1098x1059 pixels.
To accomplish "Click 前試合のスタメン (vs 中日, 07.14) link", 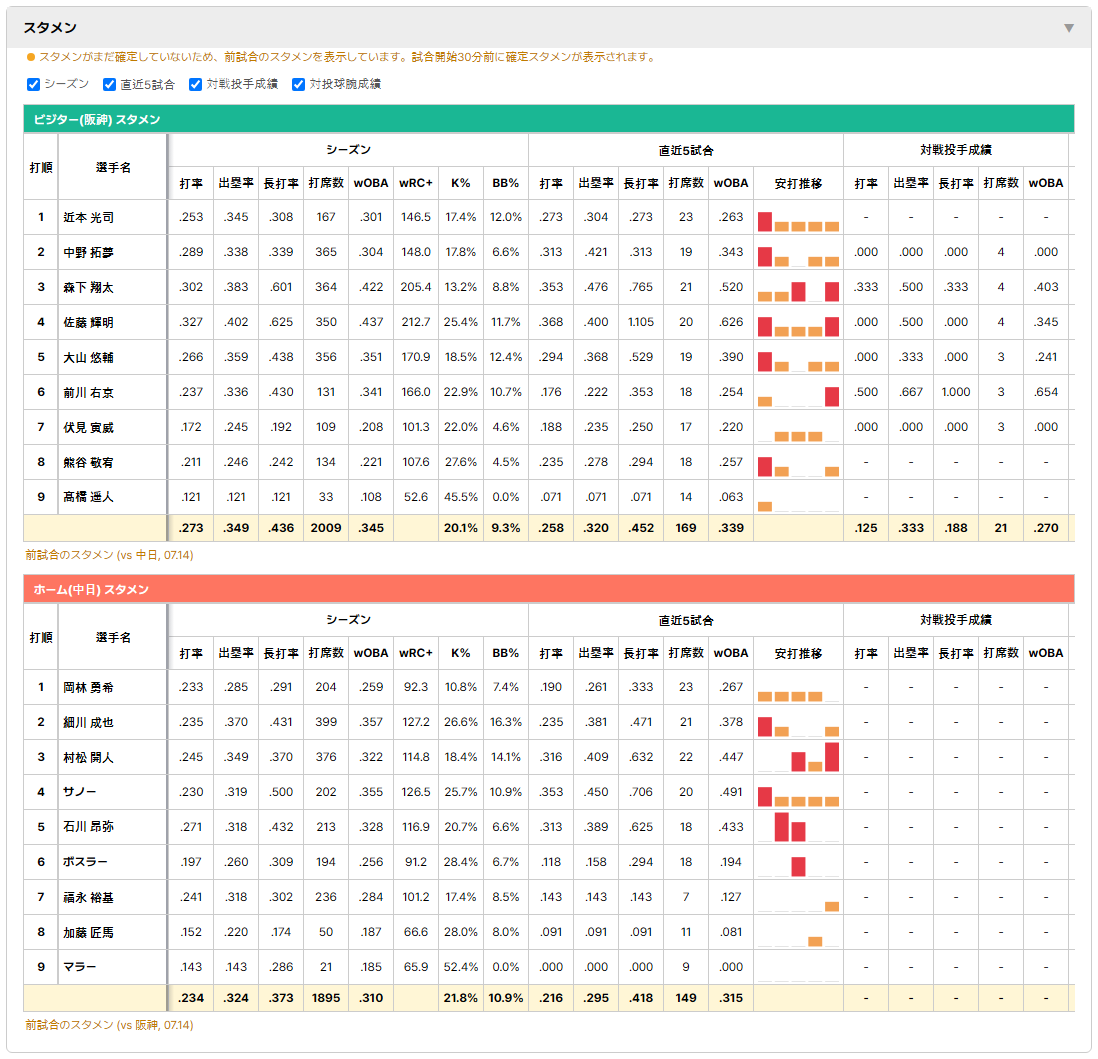I will tap(109, 555).
